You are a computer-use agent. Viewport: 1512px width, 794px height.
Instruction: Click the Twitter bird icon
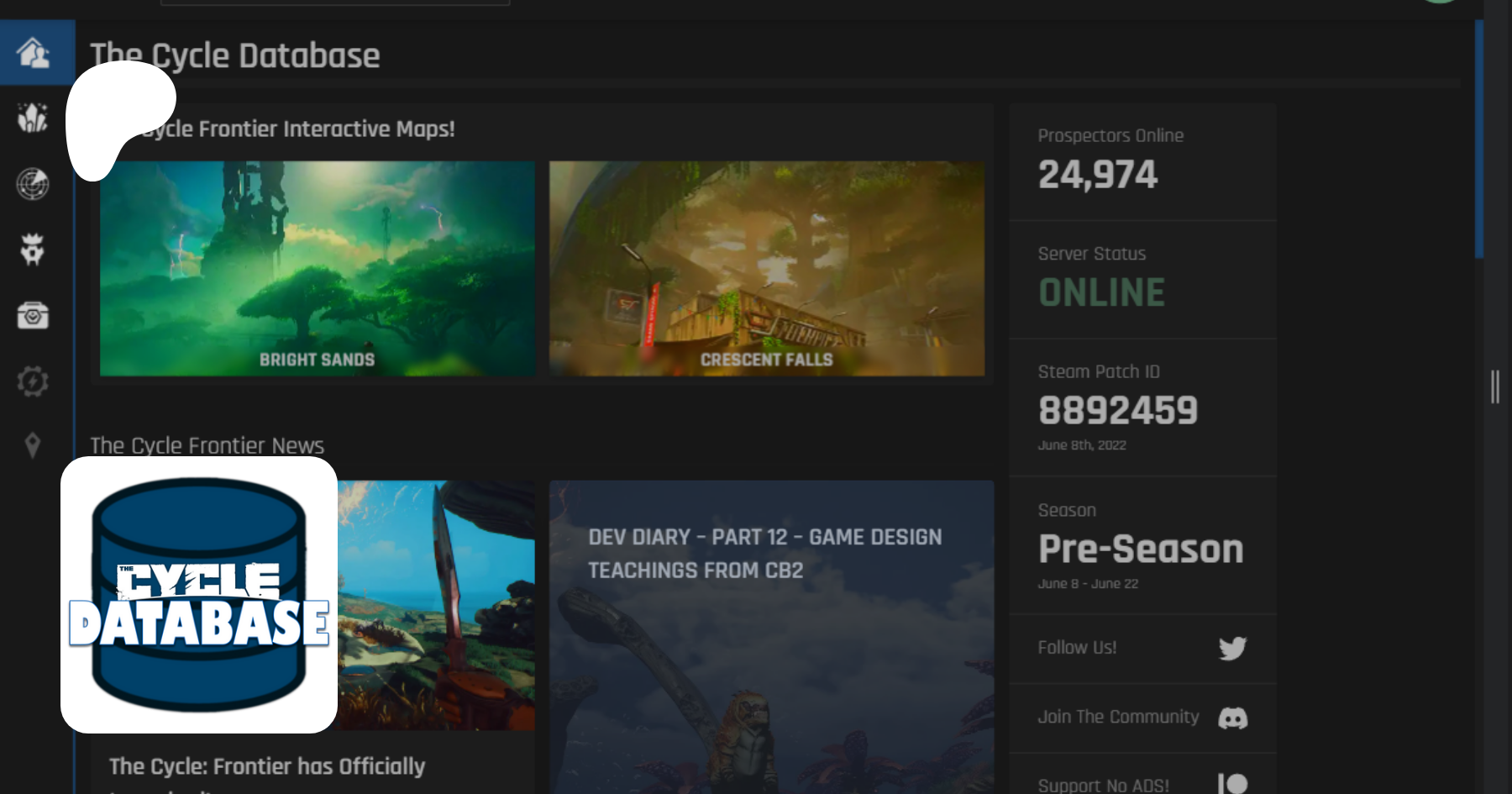pyautogui.click(x=1232, y=648)
